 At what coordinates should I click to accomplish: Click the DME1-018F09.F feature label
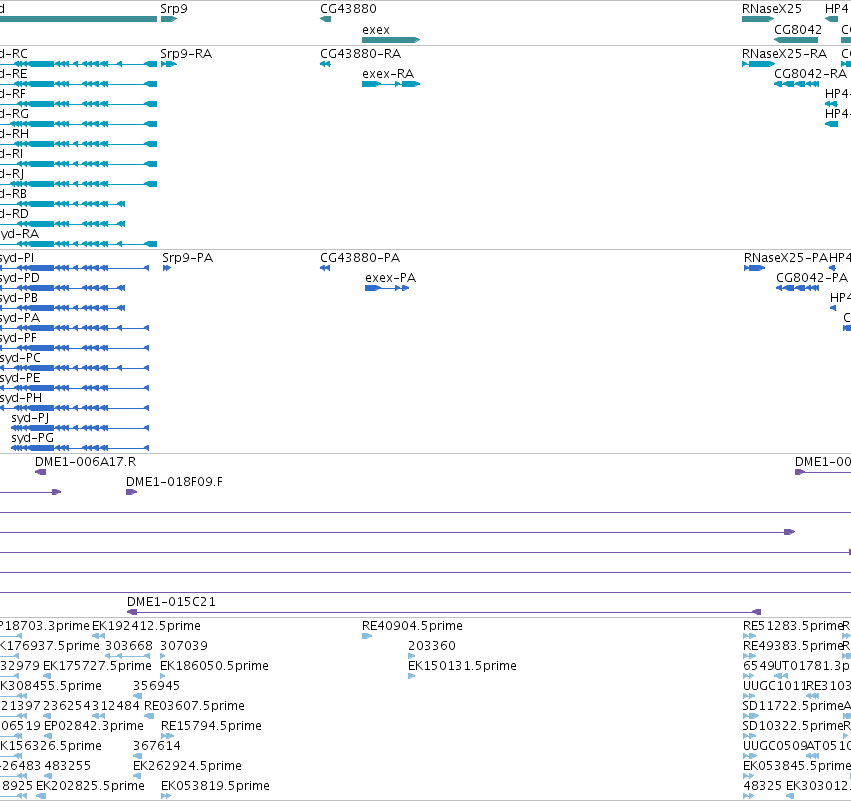click(x=174, y=482)
